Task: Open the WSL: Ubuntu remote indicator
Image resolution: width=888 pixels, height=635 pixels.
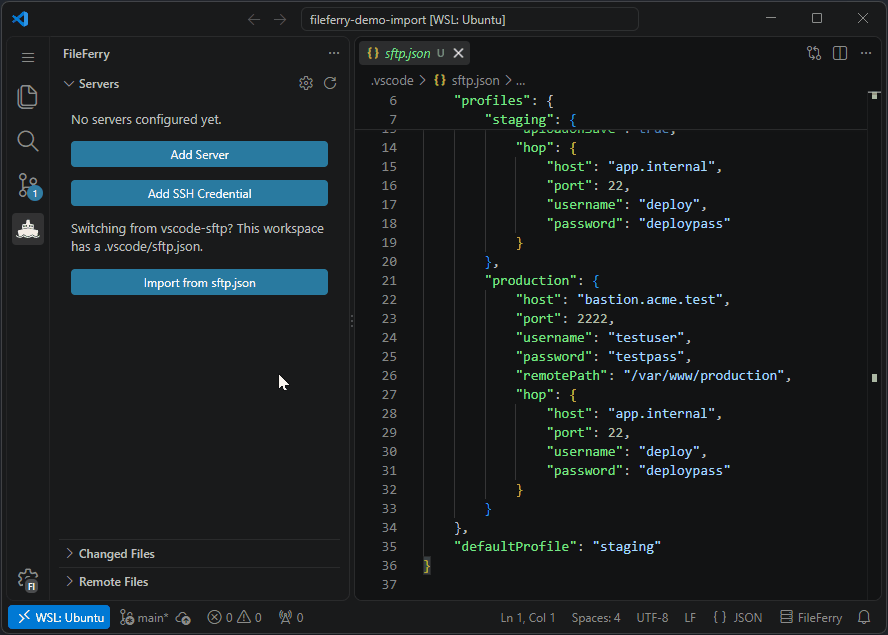Action: [59, 617]
